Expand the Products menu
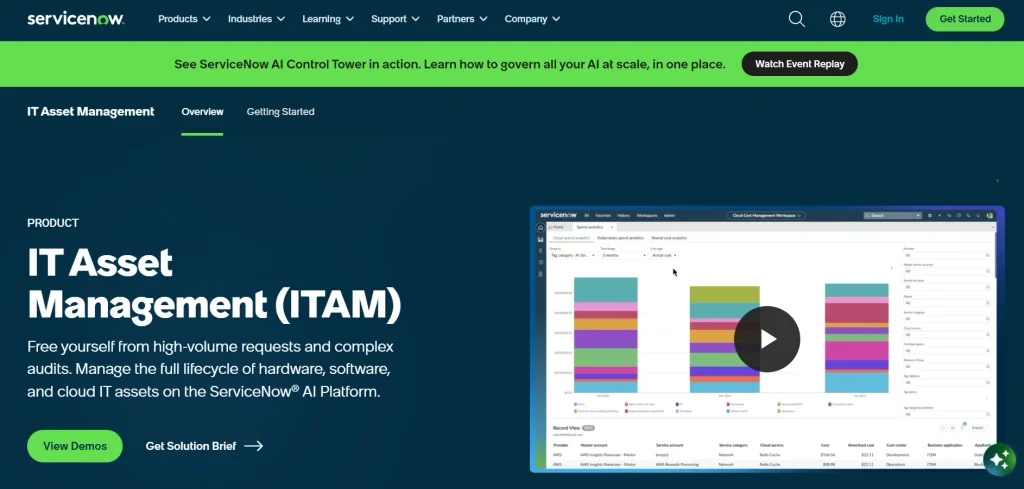This screenshot has height=489, width=1024. point(184,19)
